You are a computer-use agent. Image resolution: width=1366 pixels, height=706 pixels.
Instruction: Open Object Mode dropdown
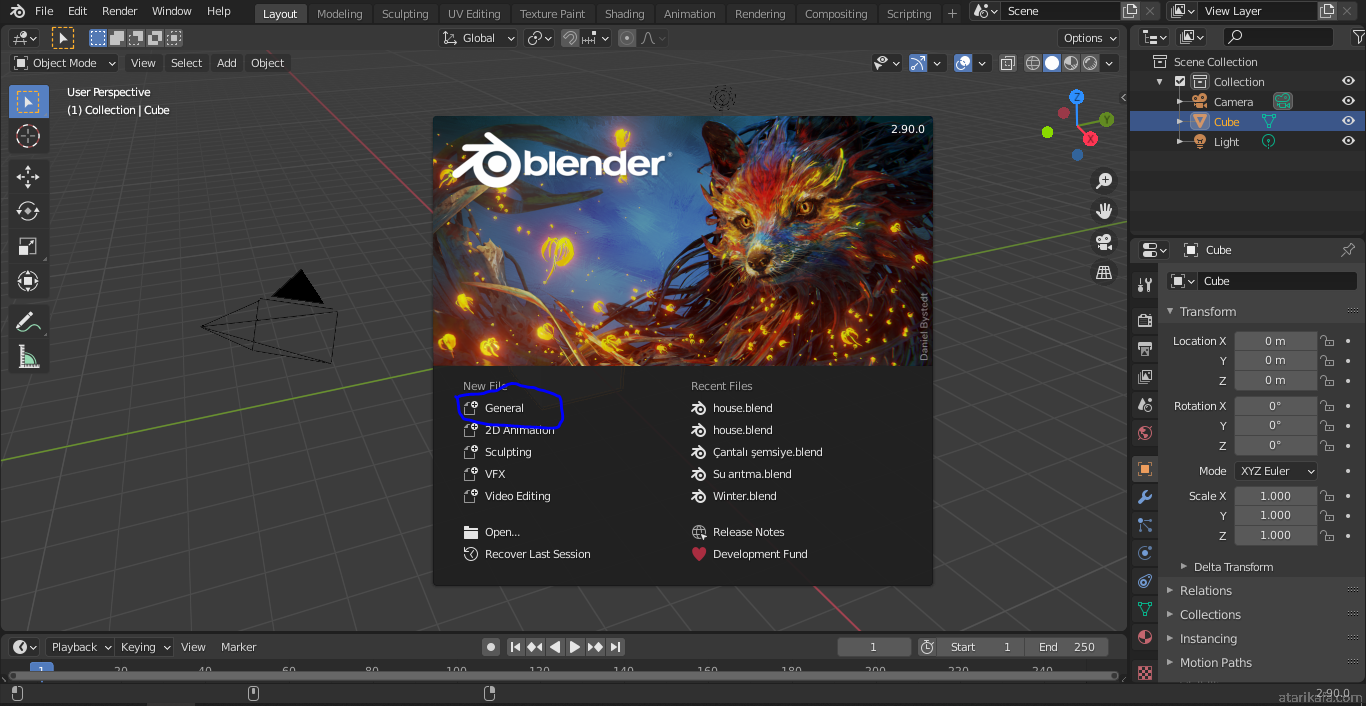click(x=65, y=63)
